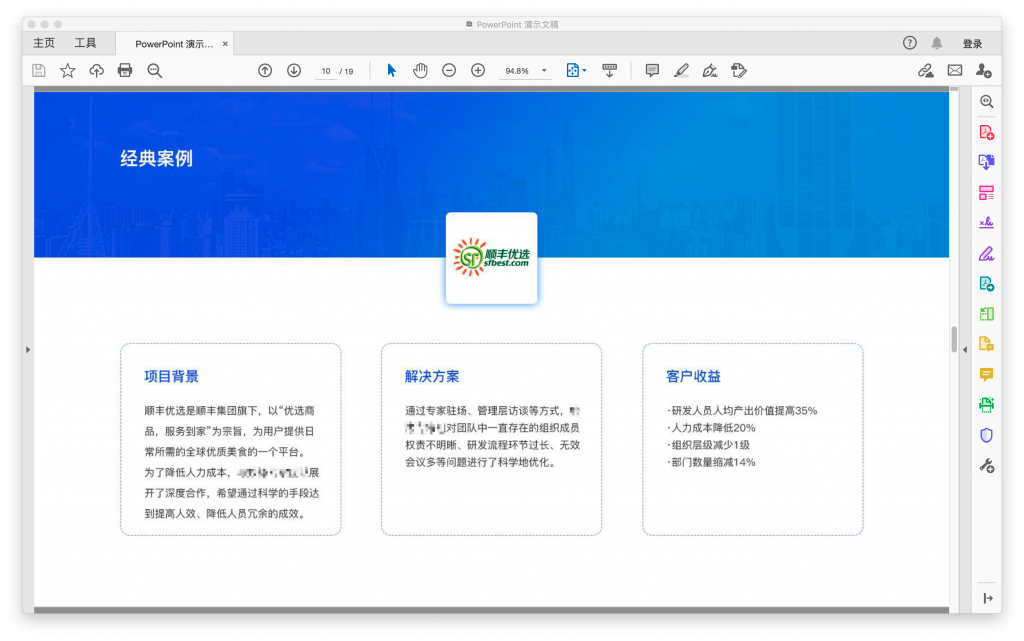Image resolution: width=1024 pixels, height=641 pixels.
Task: Open the Organize Pages sidebar tool
Action: coord(987,193)
